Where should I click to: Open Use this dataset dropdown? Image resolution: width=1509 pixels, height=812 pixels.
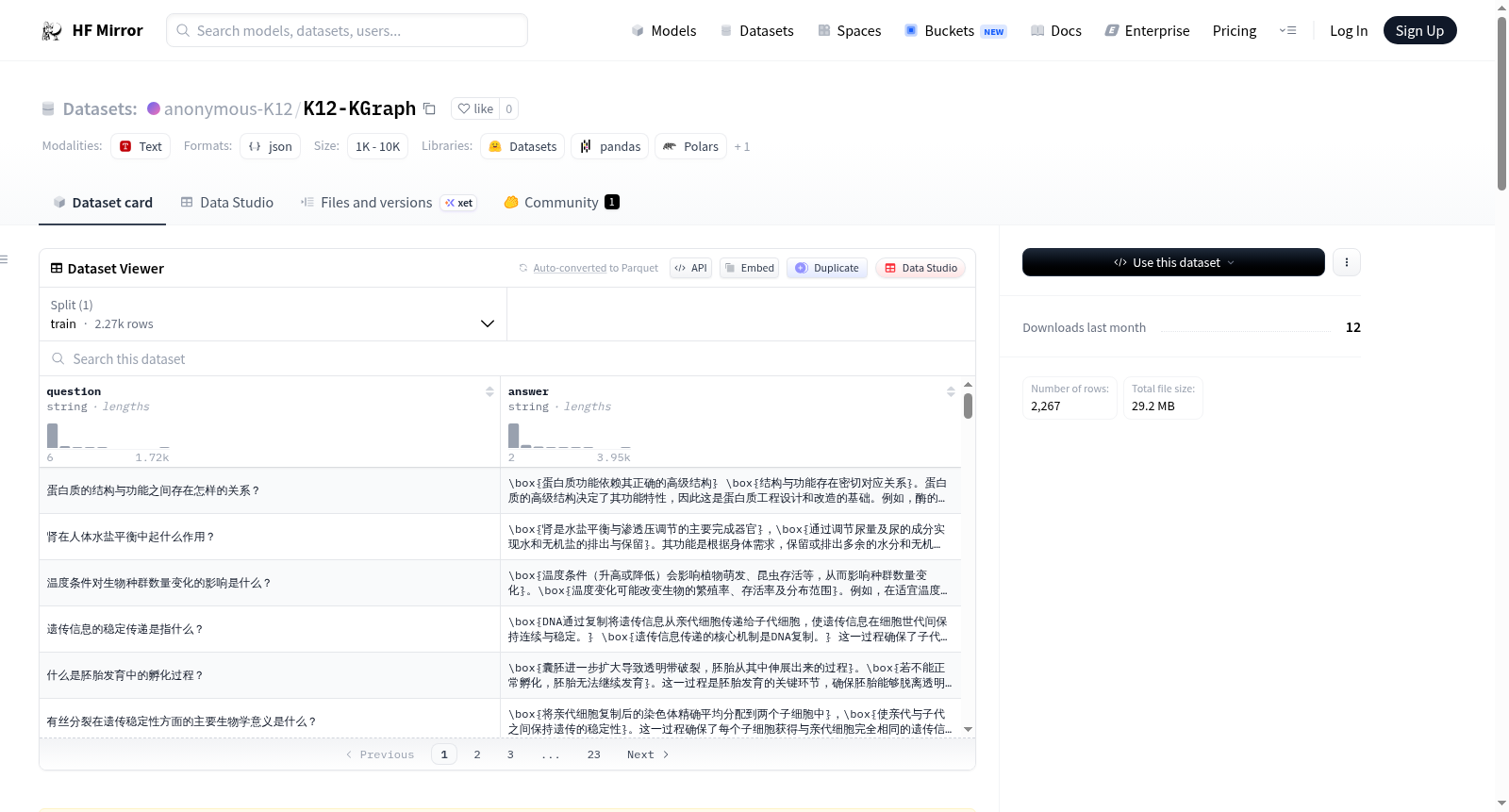click(x=1173, y=262)
